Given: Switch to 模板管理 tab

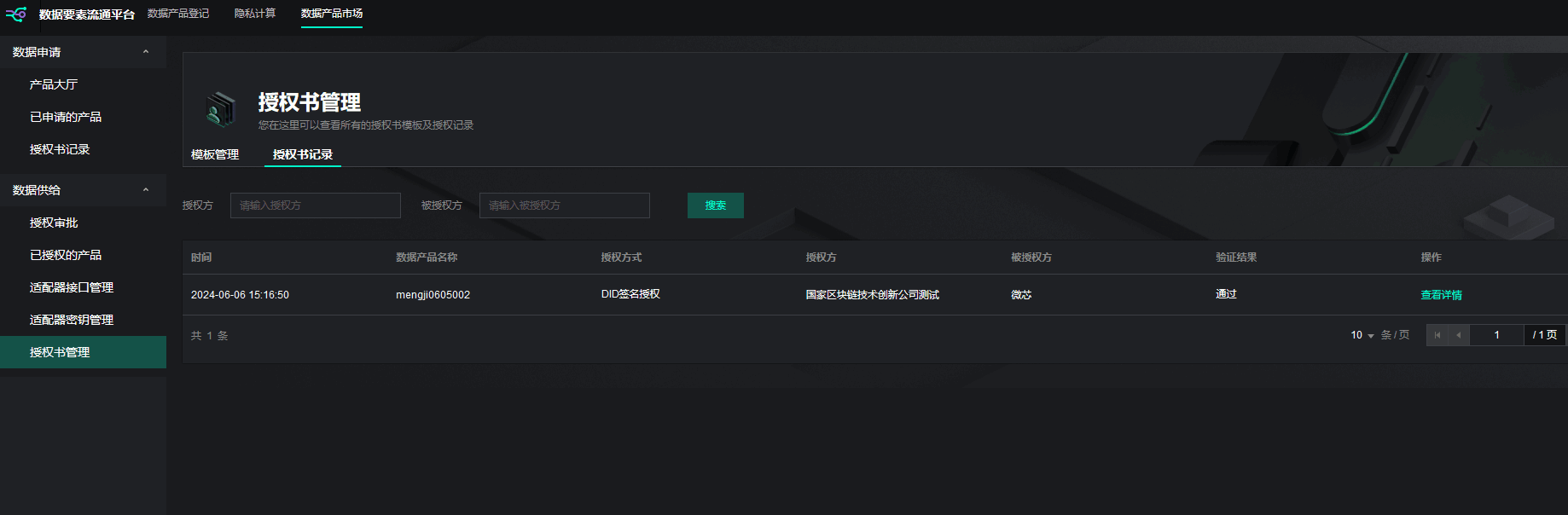Looking at the screenshot, I should (x=215, y=154).
